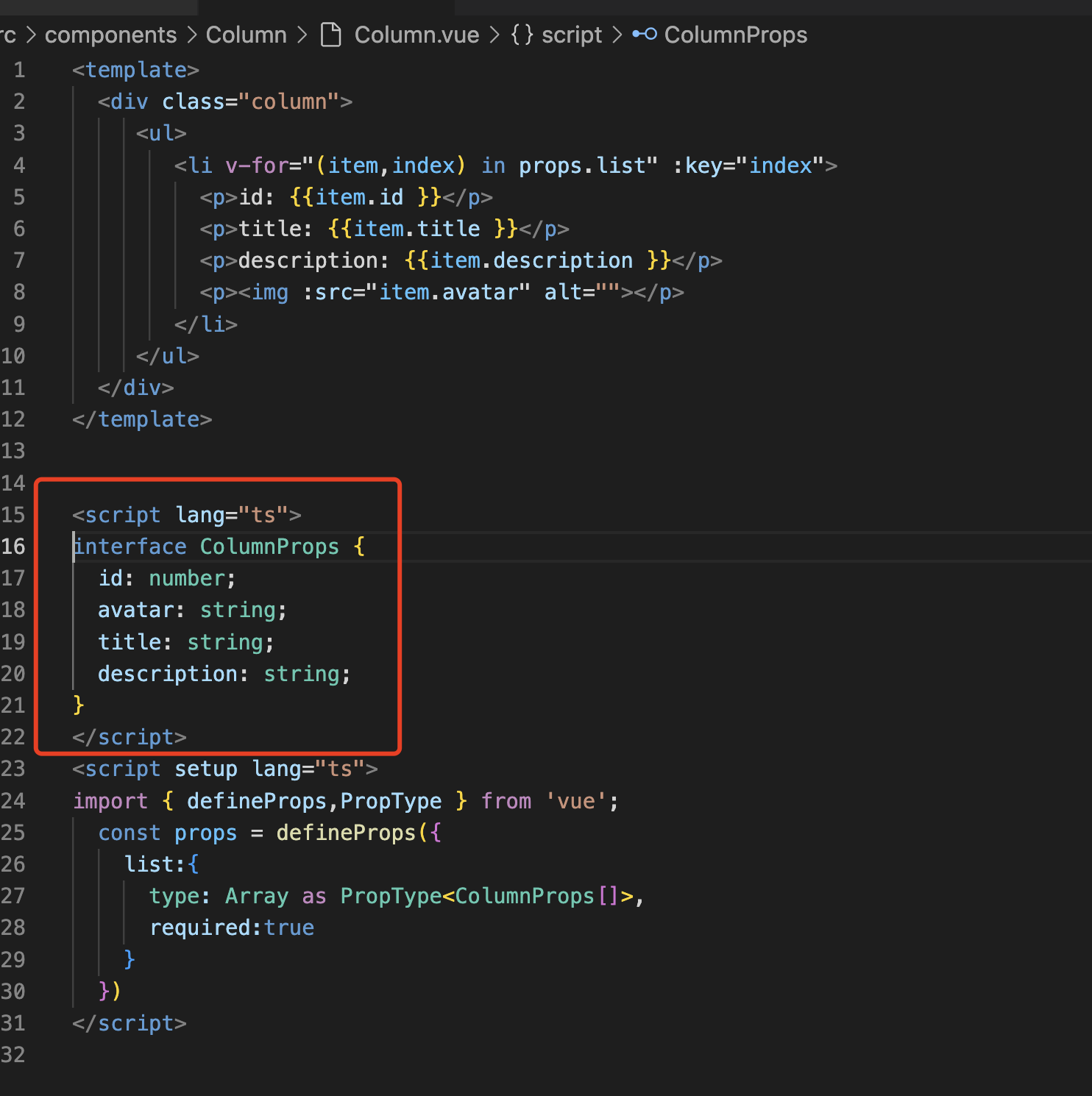Click the closing </ul> tag
Screen dimensions: 1092x1096
[x=168, y=356]
